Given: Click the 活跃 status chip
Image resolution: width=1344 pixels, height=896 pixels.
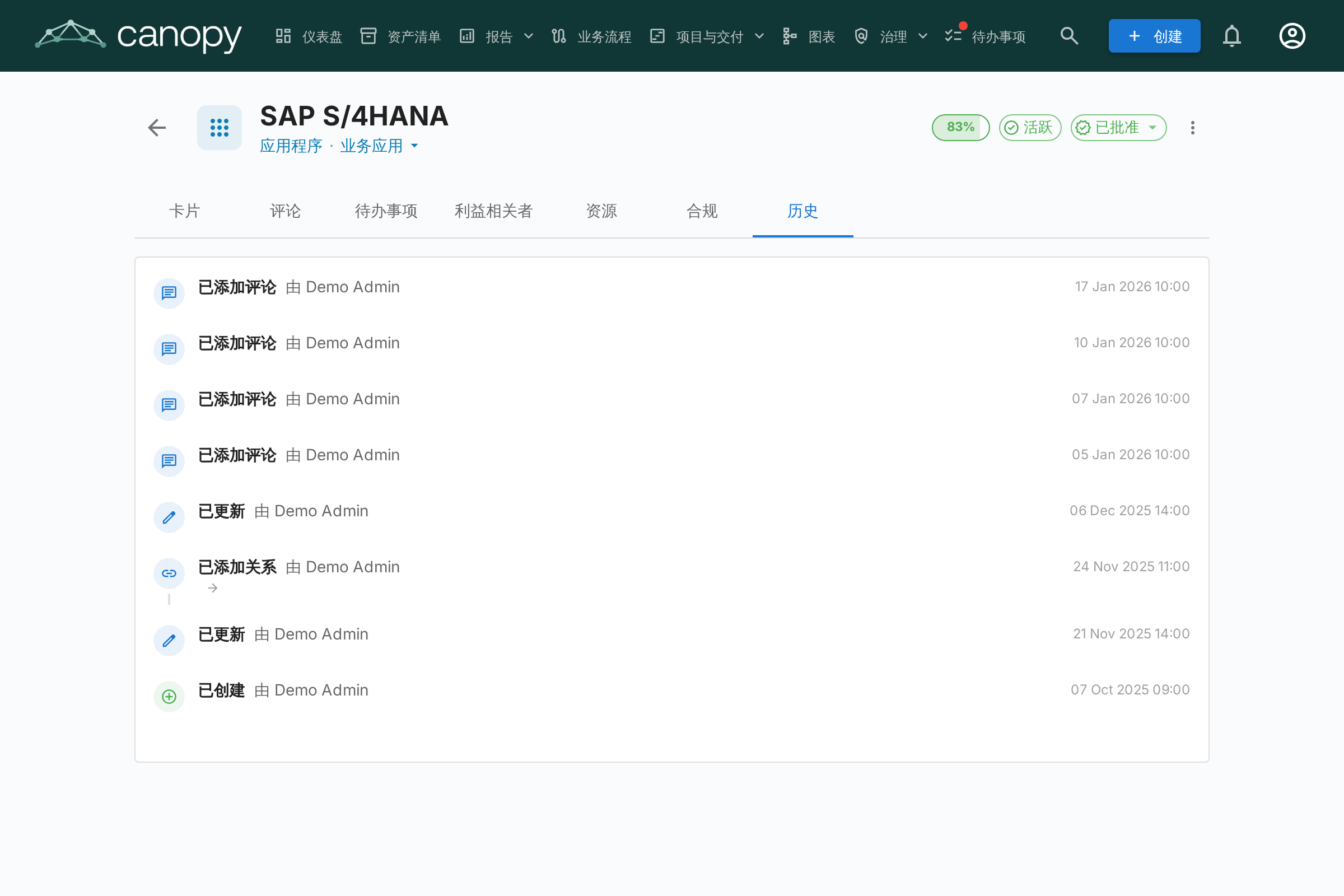Looking at the screenshot, I should [x=1030, y=128].
